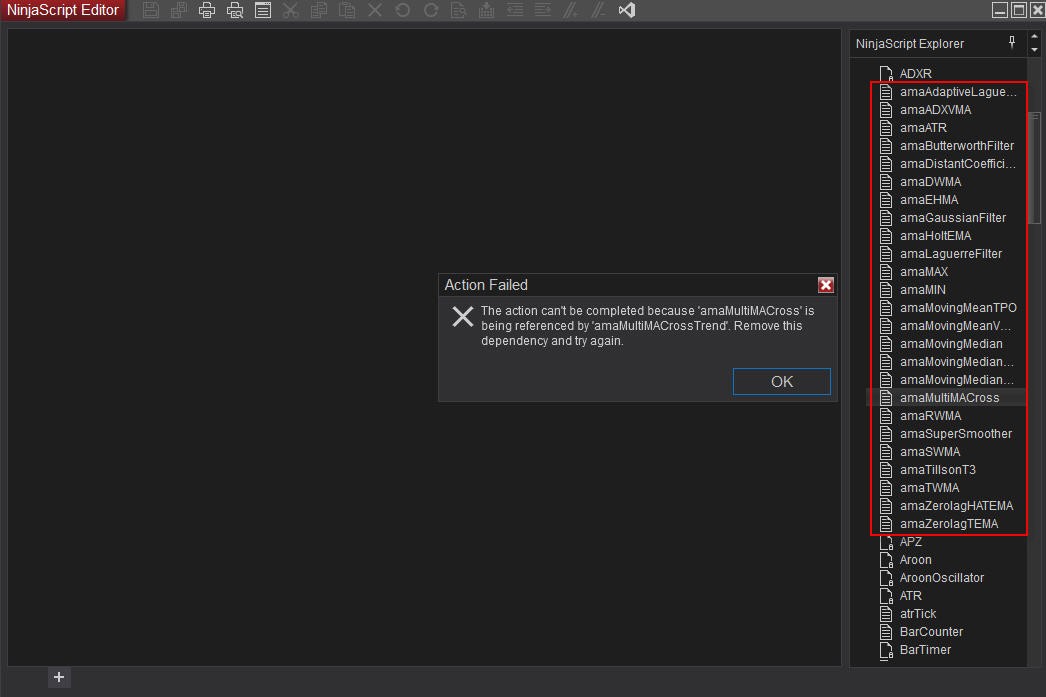
Task: Select APZ in the explorer
Action: point(911,542)
